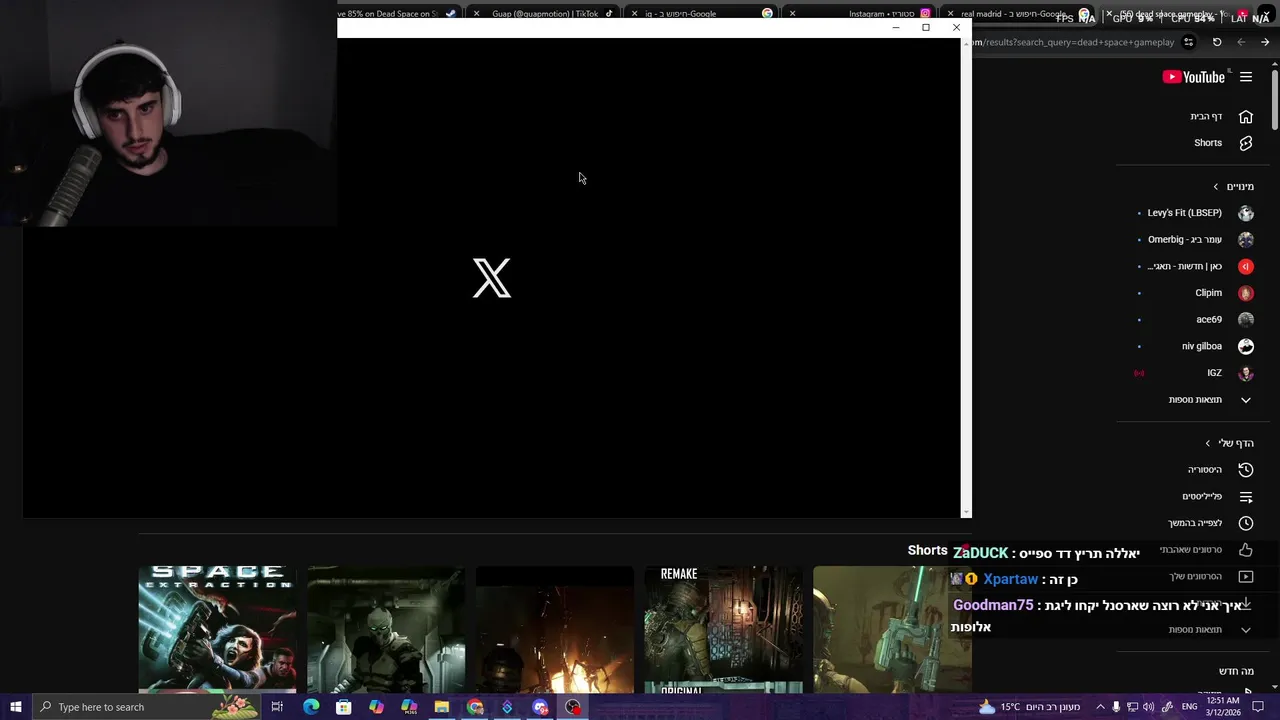1280x720 pixels.
Task: Close the Guap TikTok tab
Action: [x=476, y=14]
